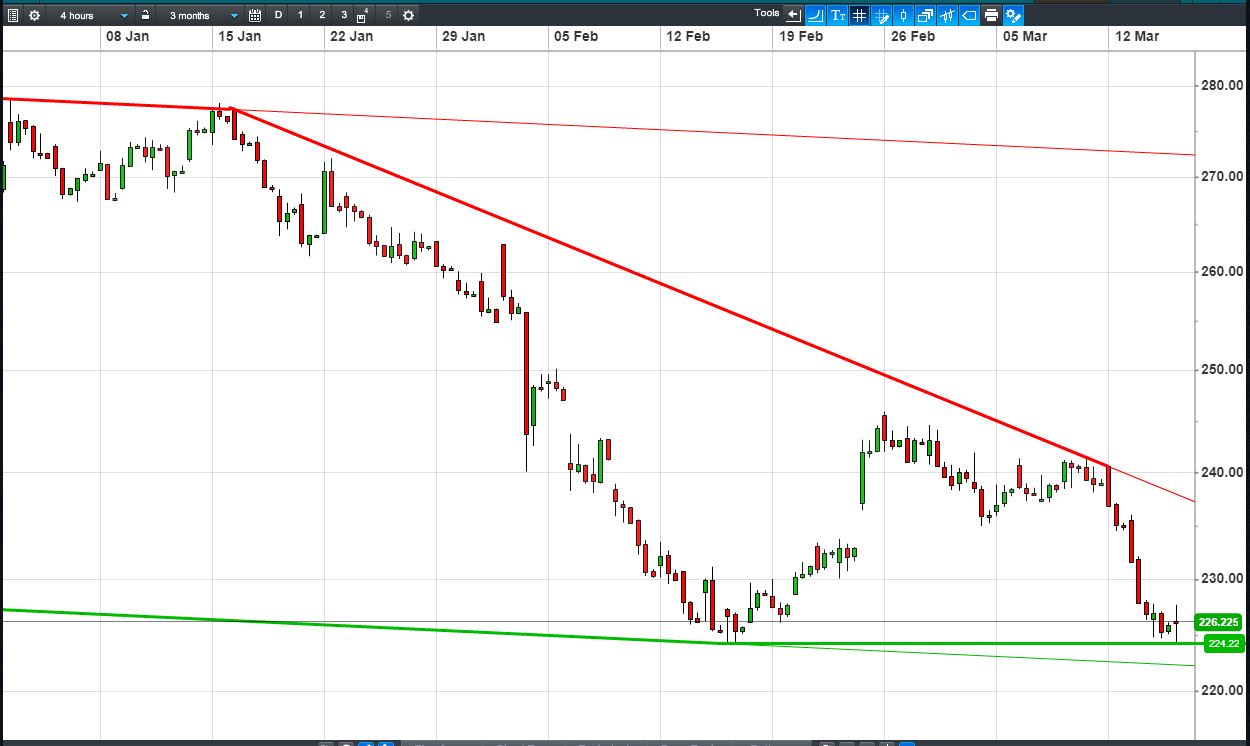Click the 12 Feb date axis label

[x=689, y=36]
